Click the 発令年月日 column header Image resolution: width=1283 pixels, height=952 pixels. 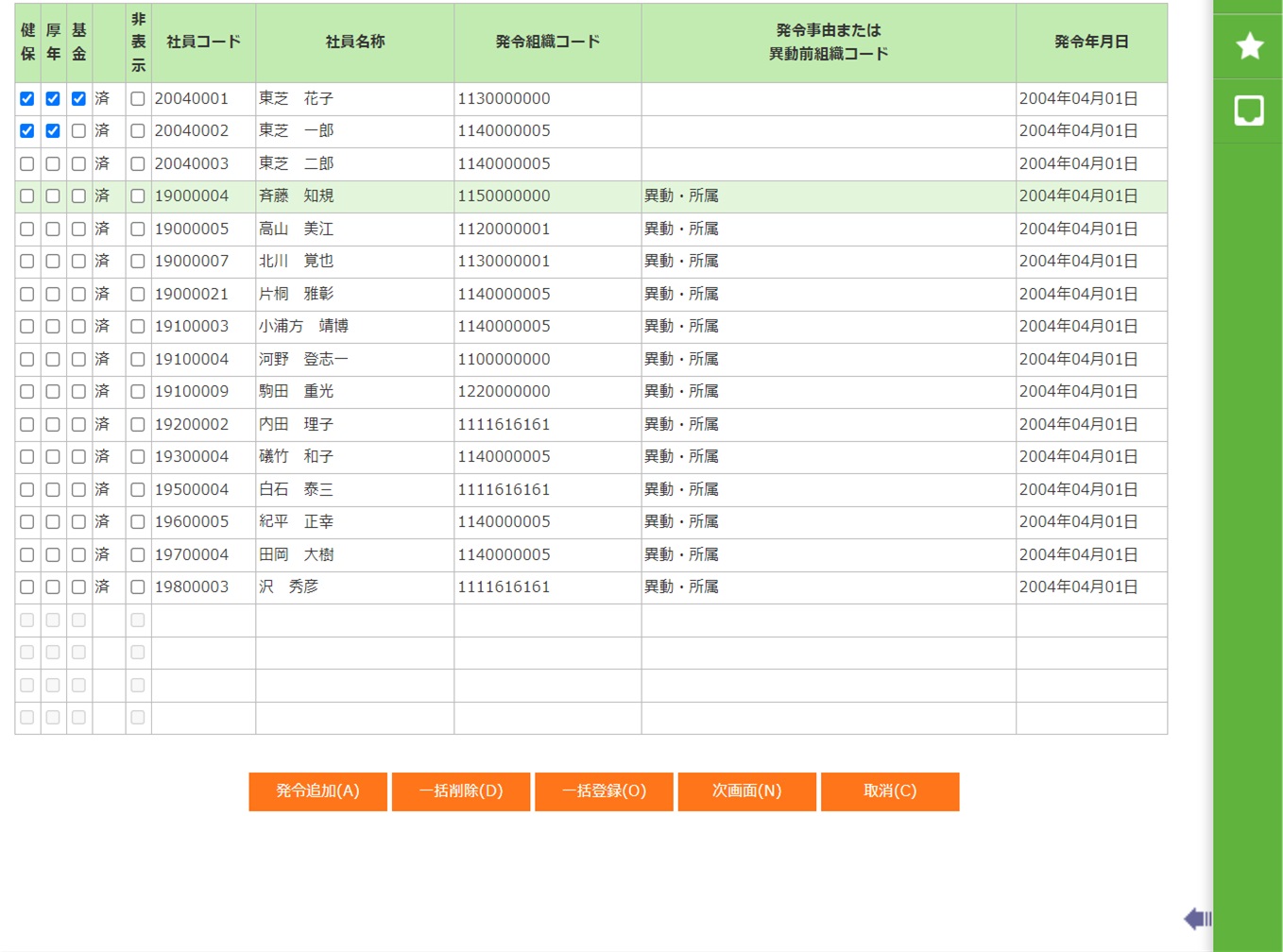[1091, 42]
